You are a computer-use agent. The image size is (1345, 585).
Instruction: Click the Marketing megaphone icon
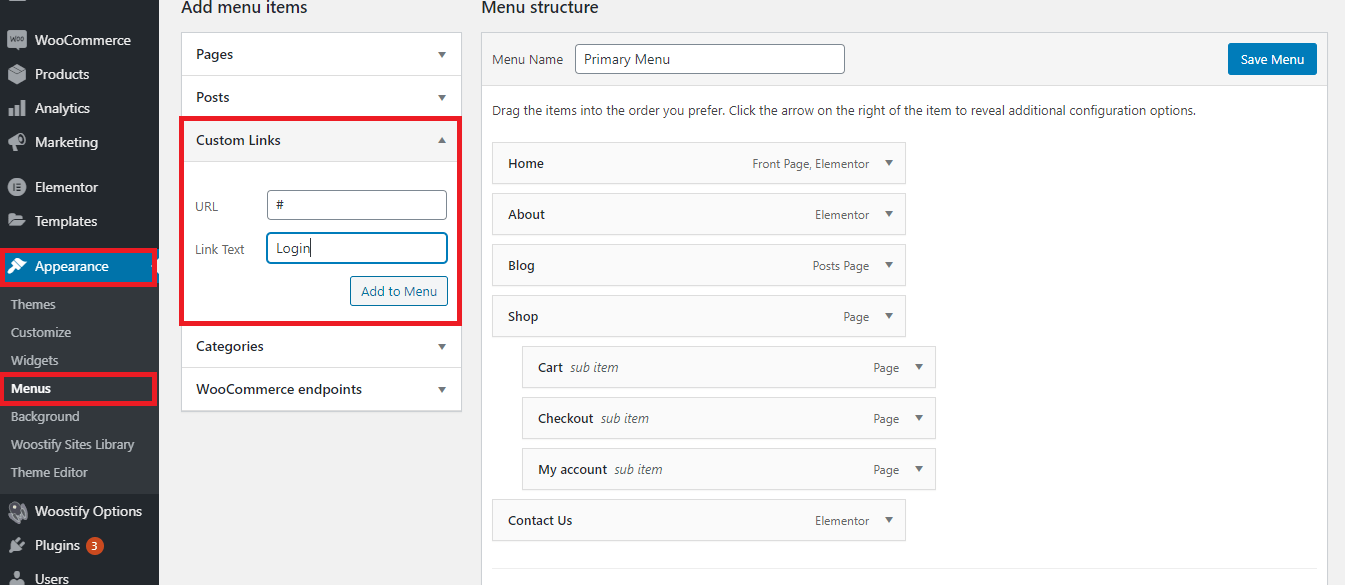pos(16,142)
